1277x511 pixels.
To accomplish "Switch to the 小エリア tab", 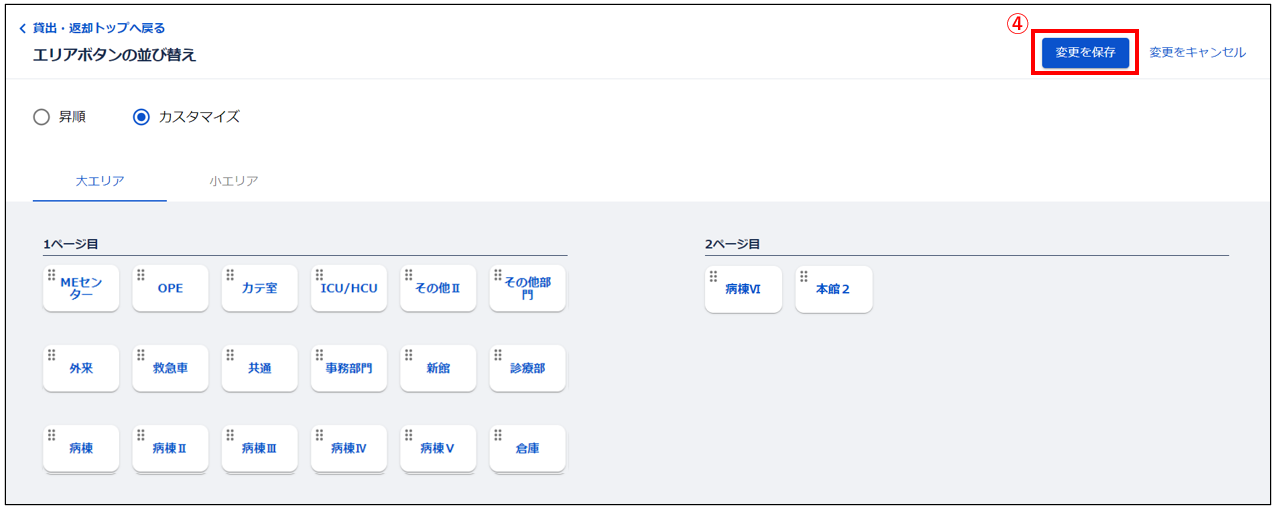I will tap(234, 181).
